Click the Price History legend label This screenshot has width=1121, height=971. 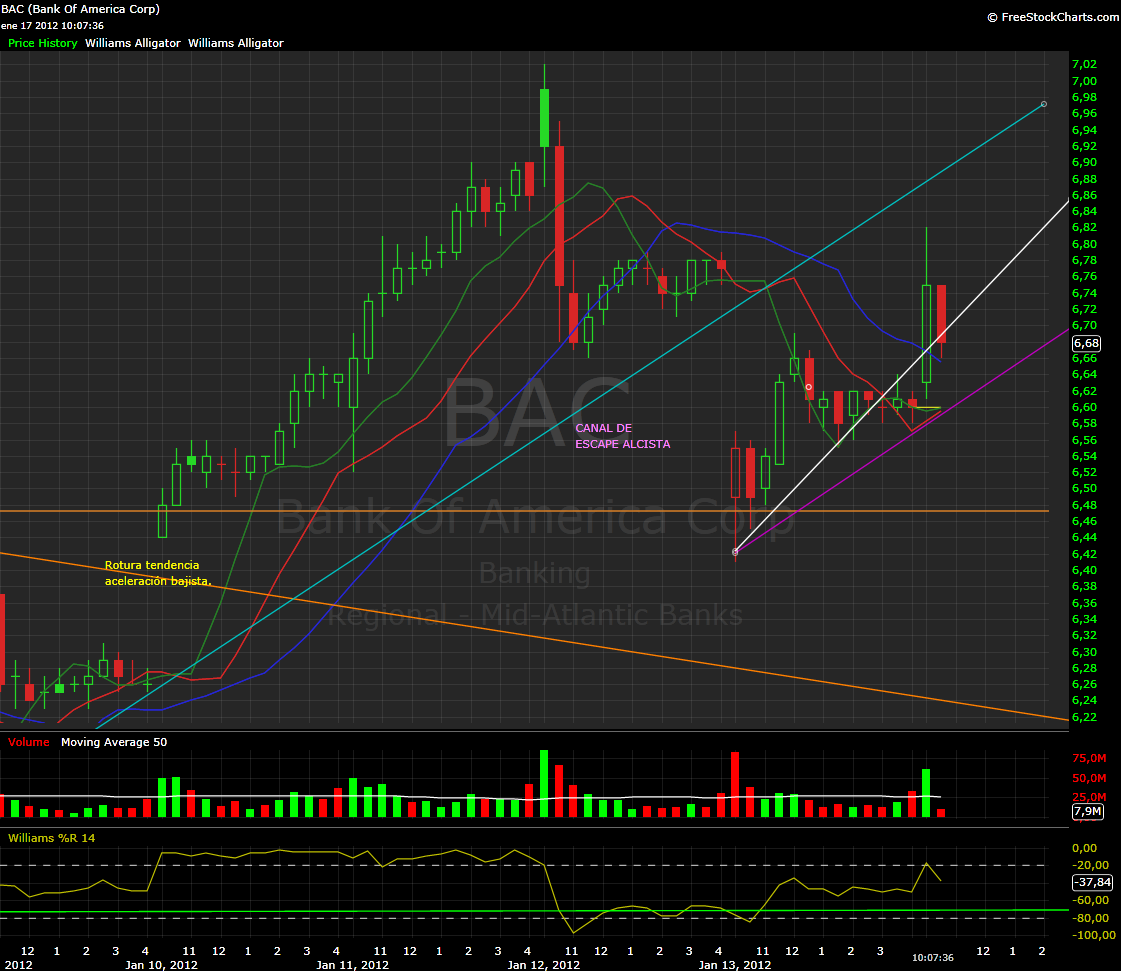[42, 43]
